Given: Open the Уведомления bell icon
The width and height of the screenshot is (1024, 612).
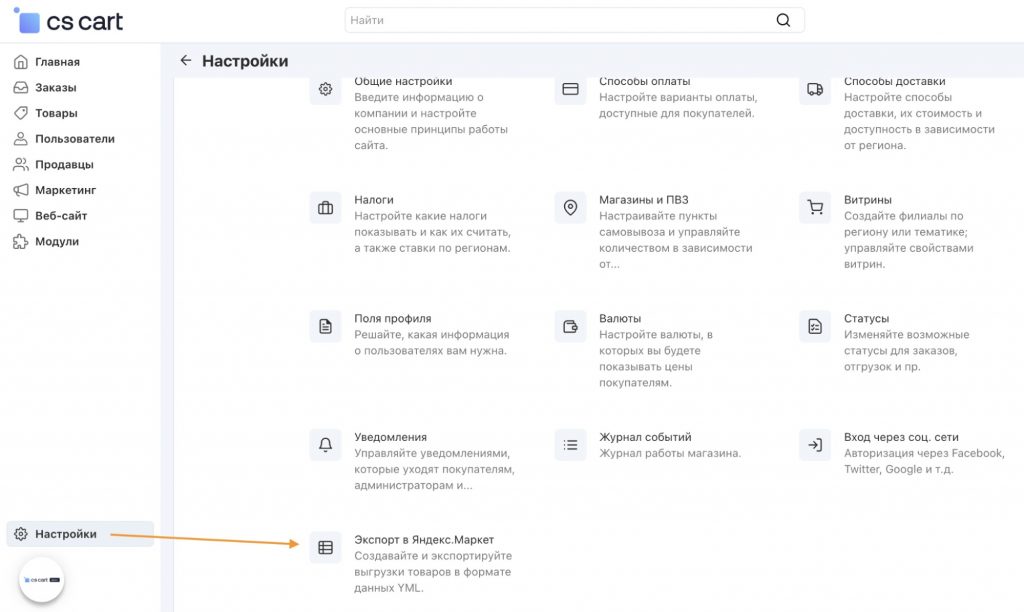Looking at the screenshot, I should pos(325,445).
